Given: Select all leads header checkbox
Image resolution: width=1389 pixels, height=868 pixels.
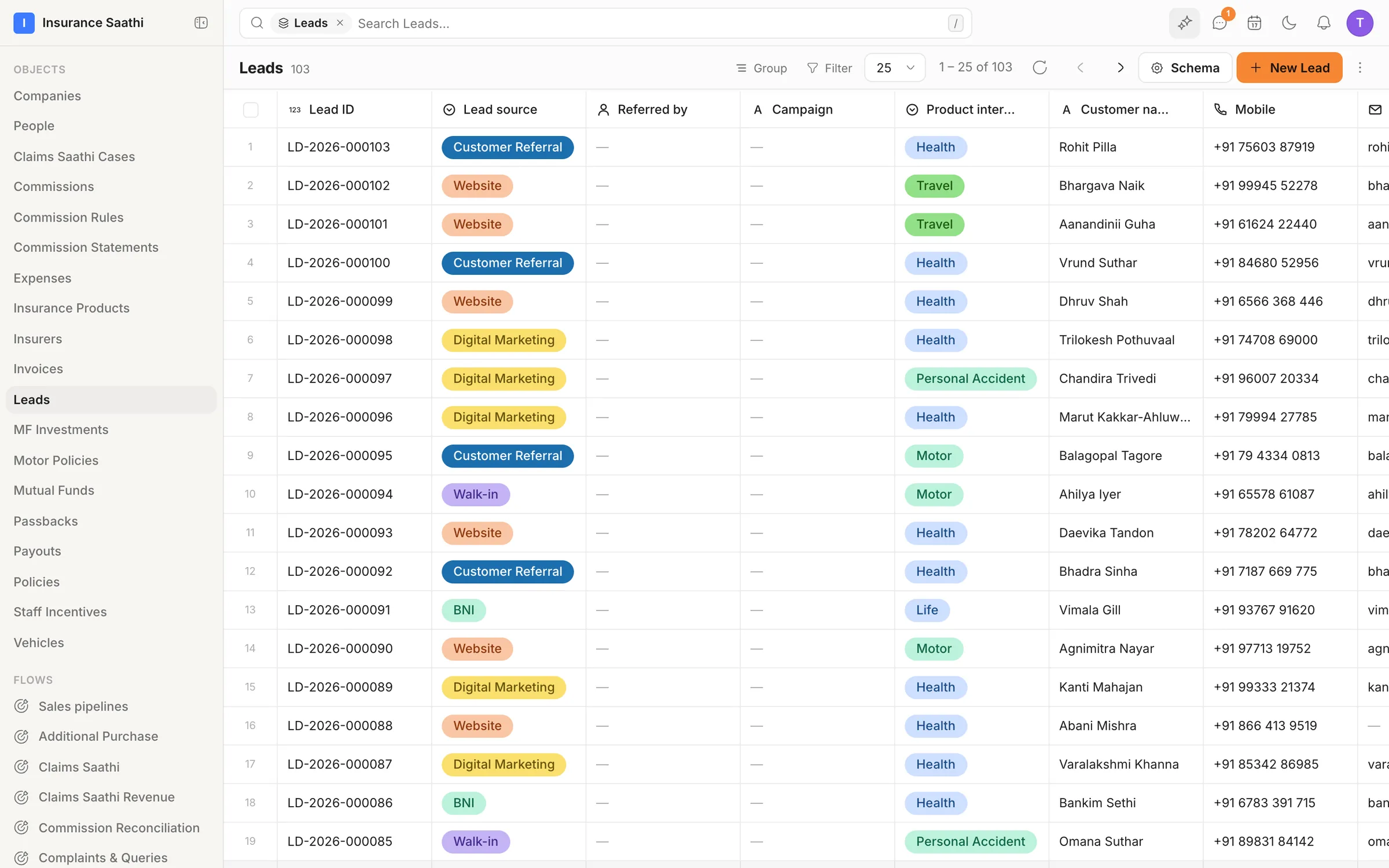Looking at the screenshot, I should tap(251, 109).
